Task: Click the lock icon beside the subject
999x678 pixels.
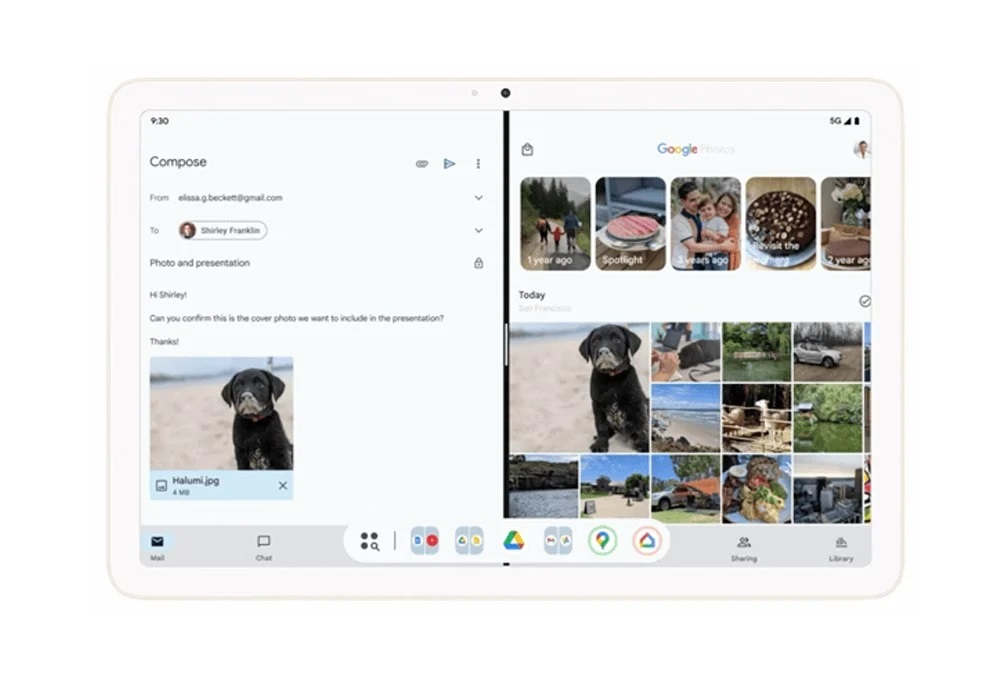Action: pos(478,263)
